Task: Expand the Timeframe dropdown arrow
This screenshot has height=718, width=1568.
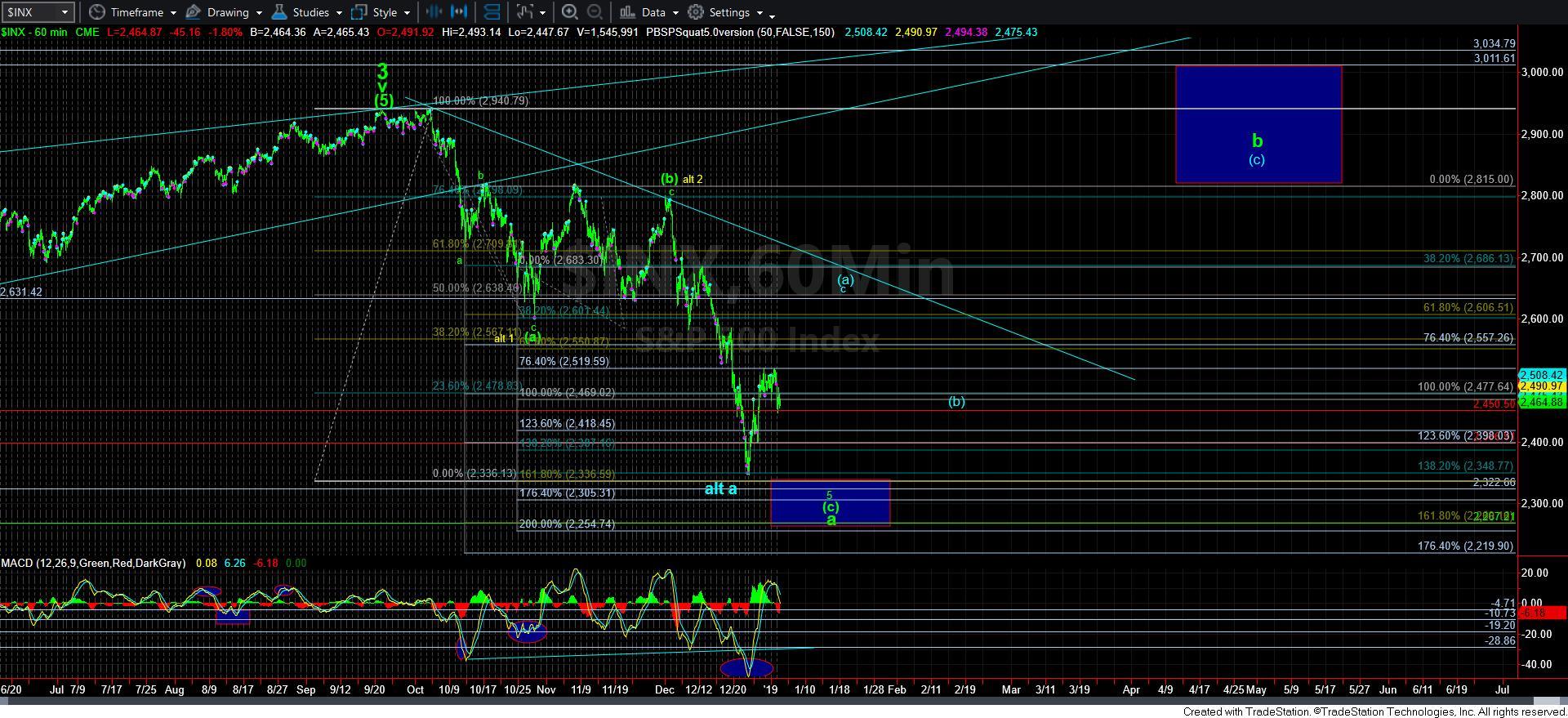Action: point(173,13)
